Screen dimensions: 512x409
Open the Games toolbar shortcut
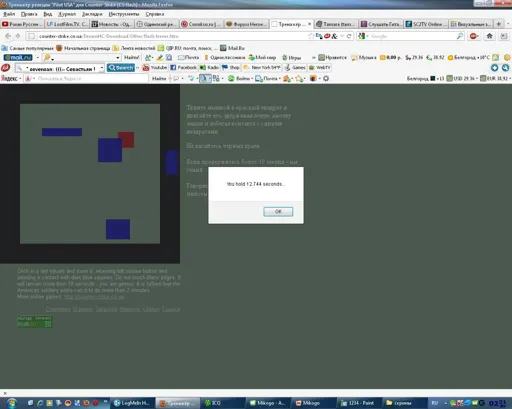coord(295,68)
